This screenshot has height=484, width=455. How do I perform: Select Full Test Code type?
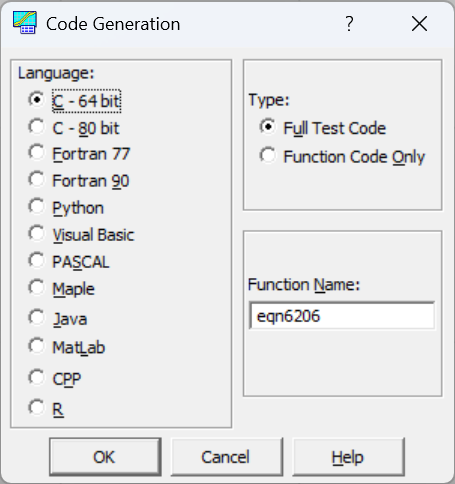[323, 128]
